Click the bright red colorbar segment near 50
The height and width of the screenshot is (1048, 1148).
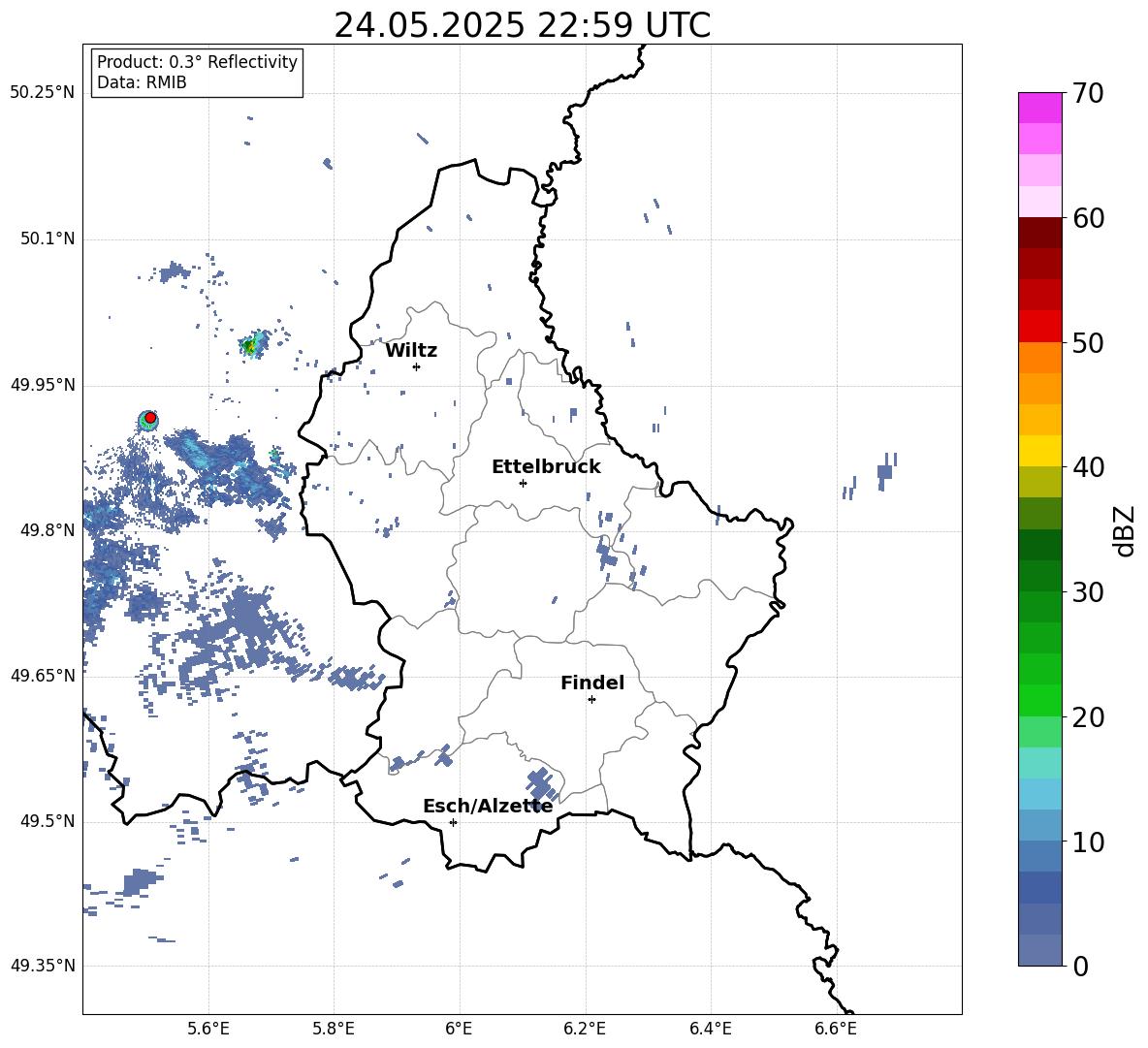click(1039, 327)
